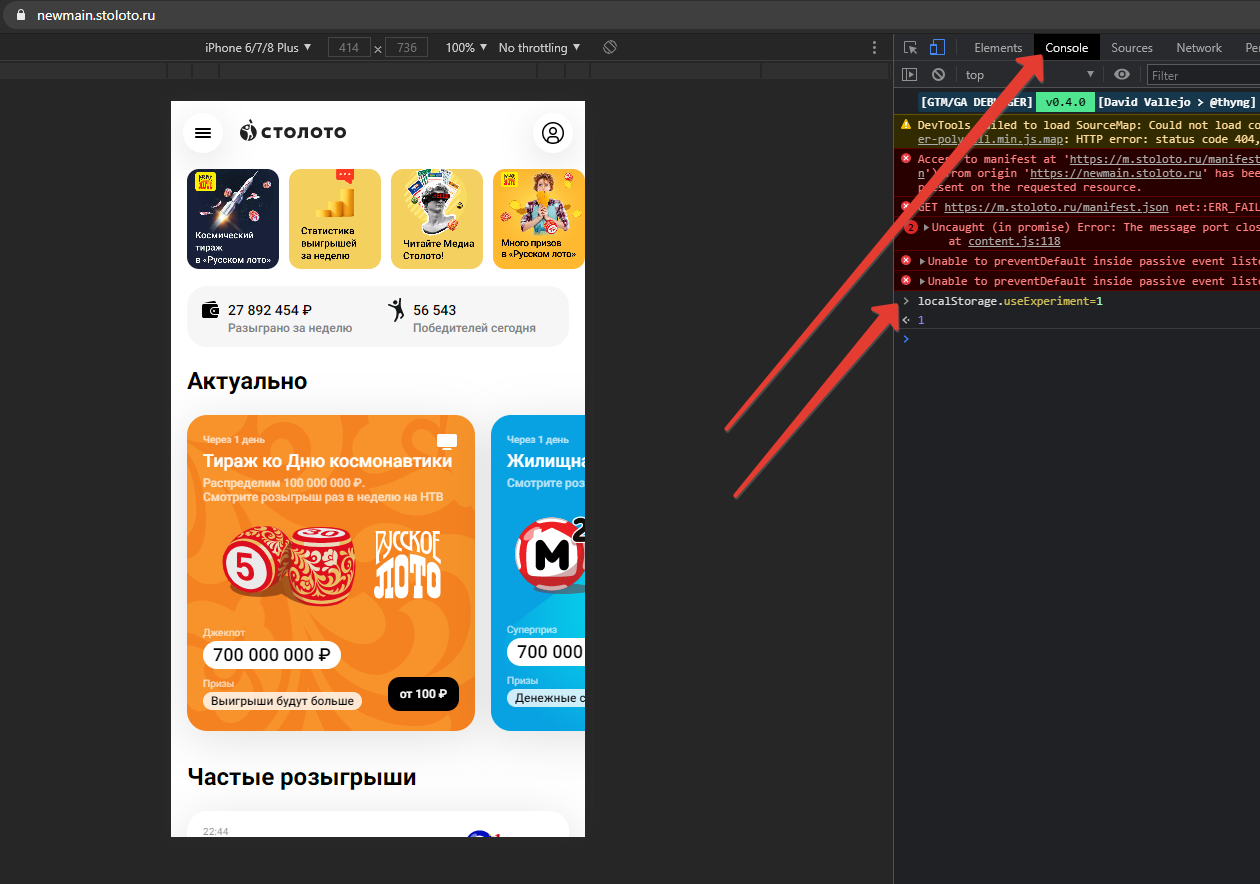The width and height of the screenshot is (1260, 884).
Task: Click the content.js:118 source link
Action: 1014,241
